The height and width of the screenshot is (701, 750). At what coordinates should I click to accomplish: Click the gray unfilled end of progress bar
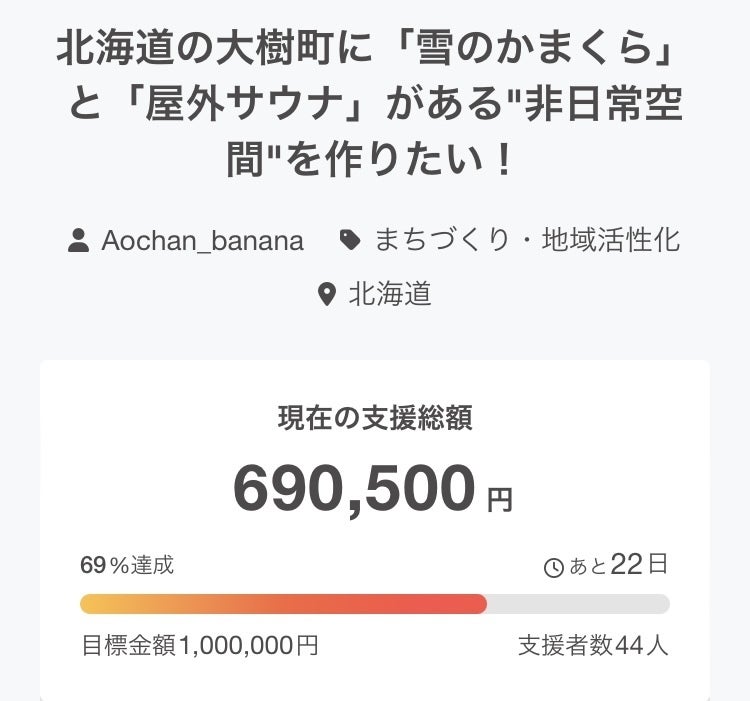click(x=578, y=604)
